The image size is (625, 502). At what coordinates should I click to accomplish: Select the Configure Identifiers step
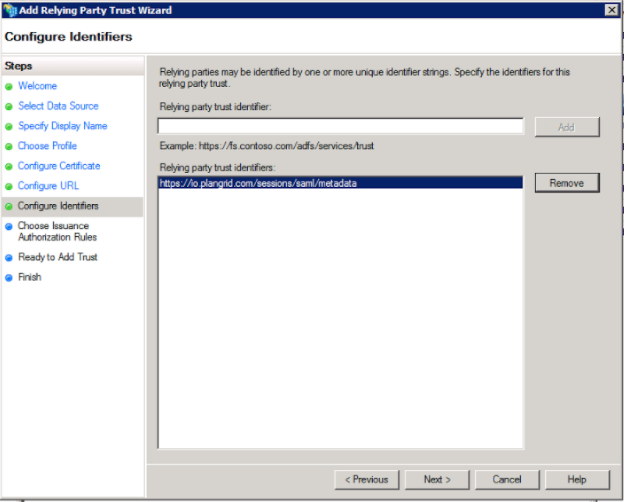pyautogui.click(x=58, y=206)
